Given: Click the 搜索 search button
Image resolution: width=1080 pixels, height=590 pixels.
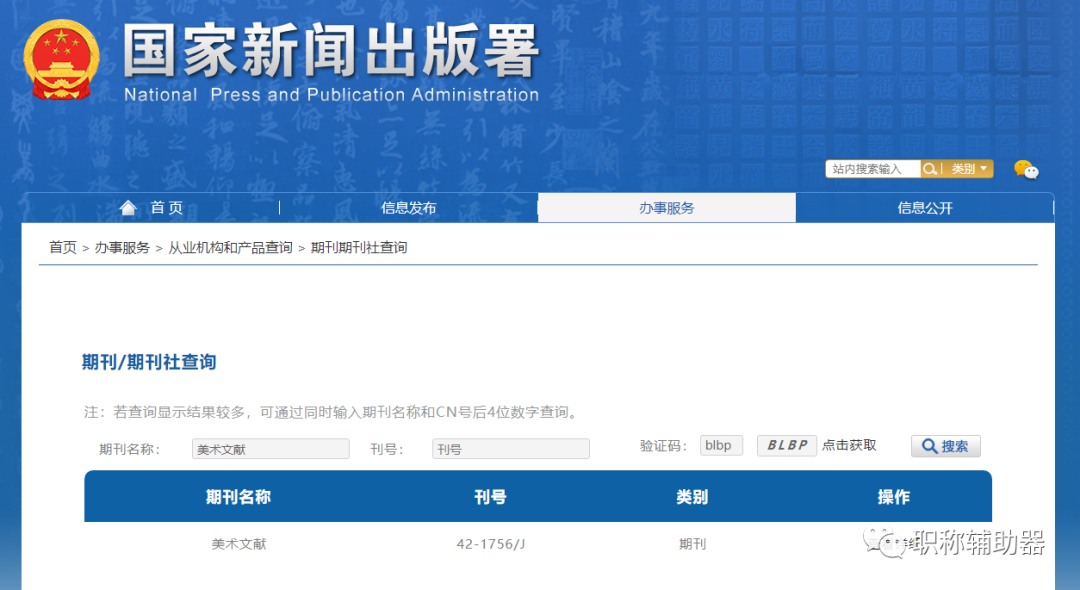Looking at the screenshot, I should 945,445.
